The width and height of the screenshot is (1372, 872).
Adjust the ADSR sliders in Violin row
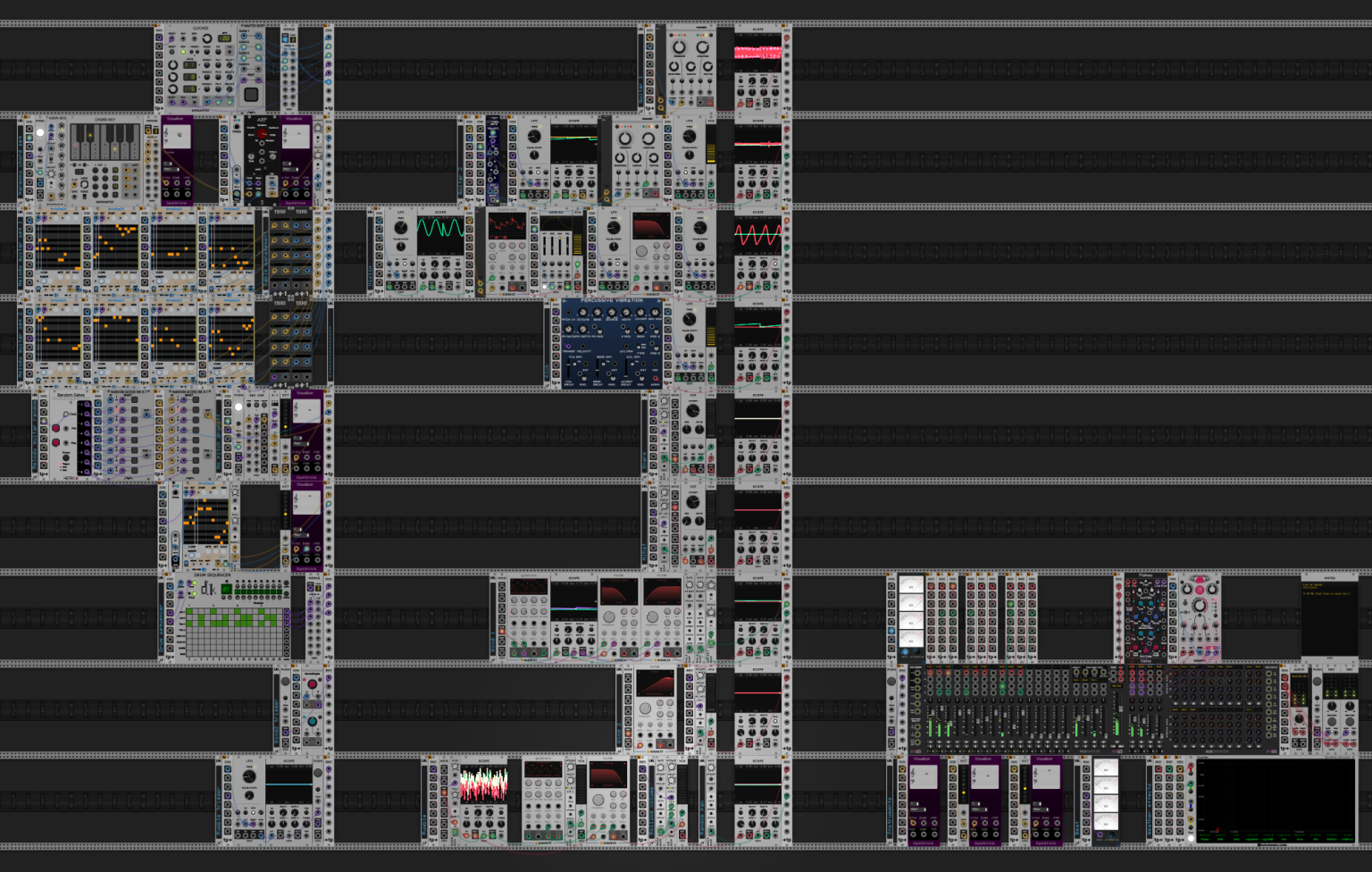554,244
